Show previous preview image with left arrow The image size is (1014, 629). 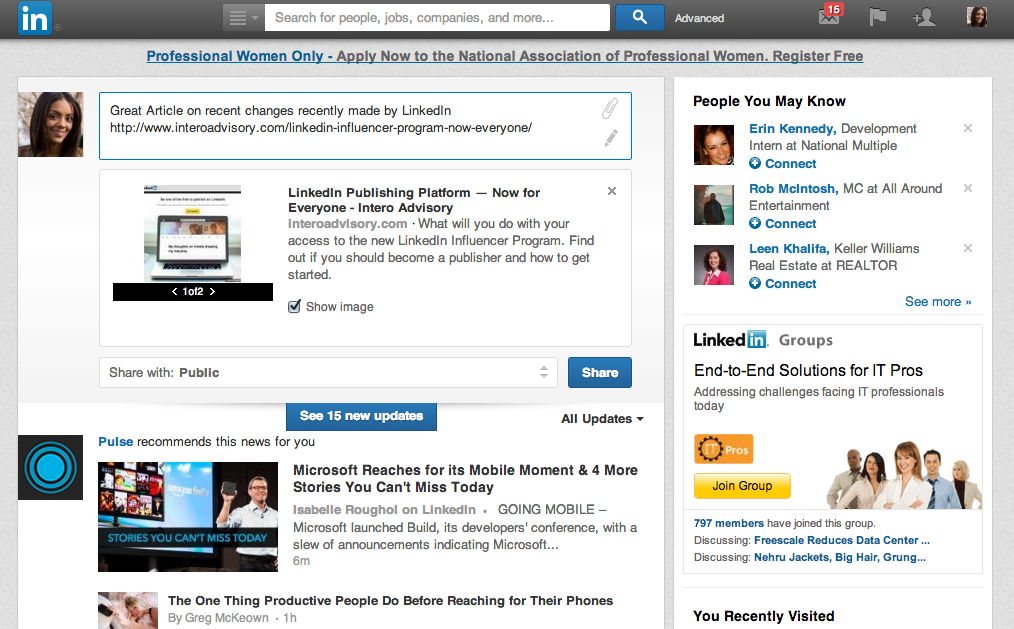(175, 292)
